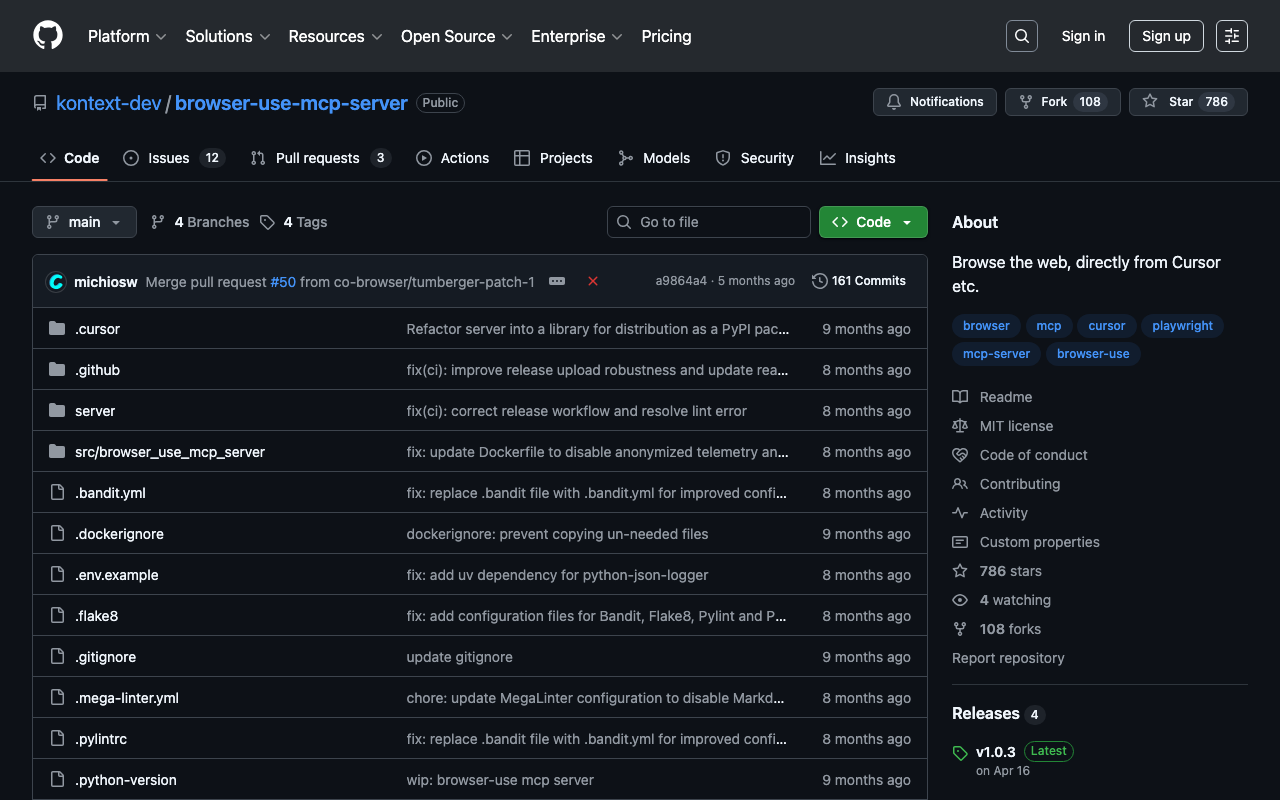Viewport: 1280px width, 800px height.
Task: Switch to the Issues tab
Action: pyautogui.click(x=172, y=158)
